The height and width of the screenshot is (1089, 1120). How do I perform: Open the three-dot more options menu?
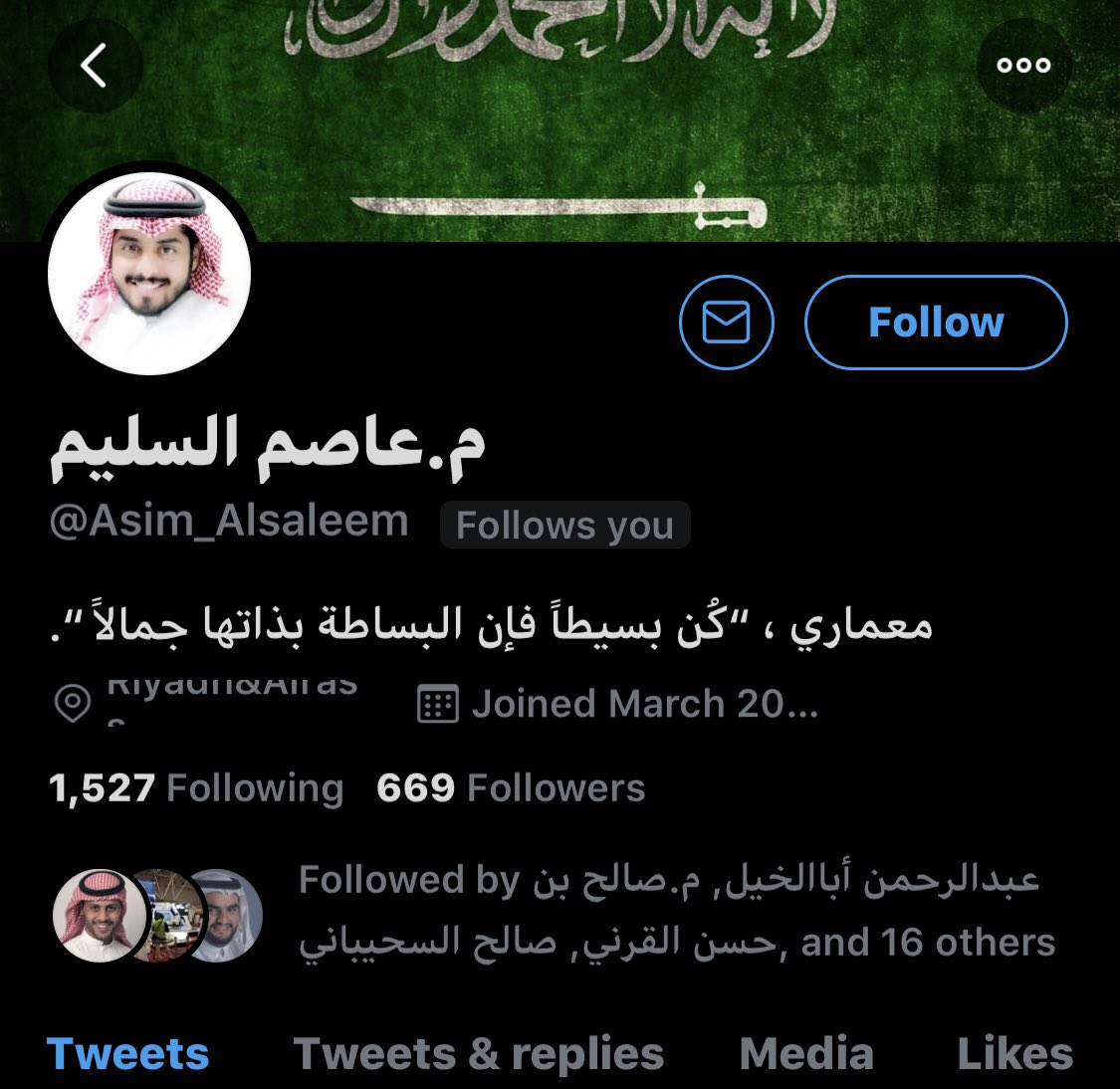click(x=1023, y=65)
